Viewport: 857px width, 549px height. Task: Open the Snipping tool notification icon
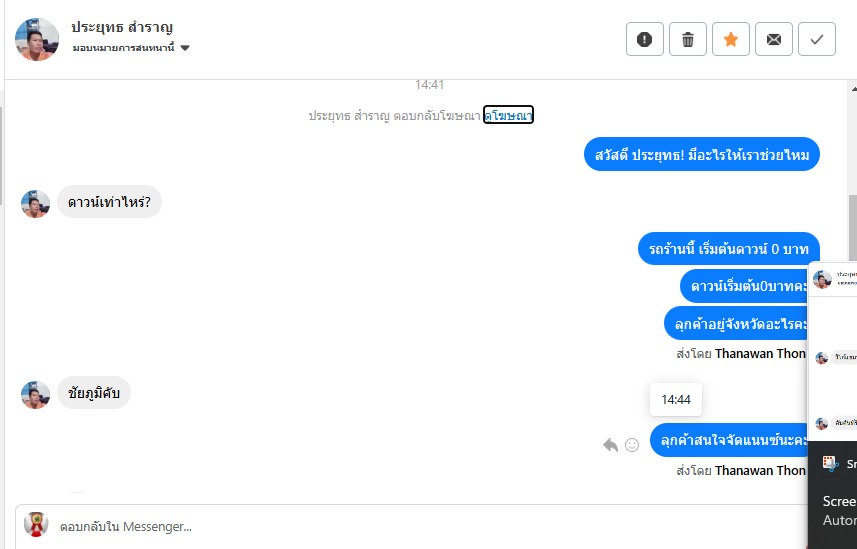pos(831,464)
